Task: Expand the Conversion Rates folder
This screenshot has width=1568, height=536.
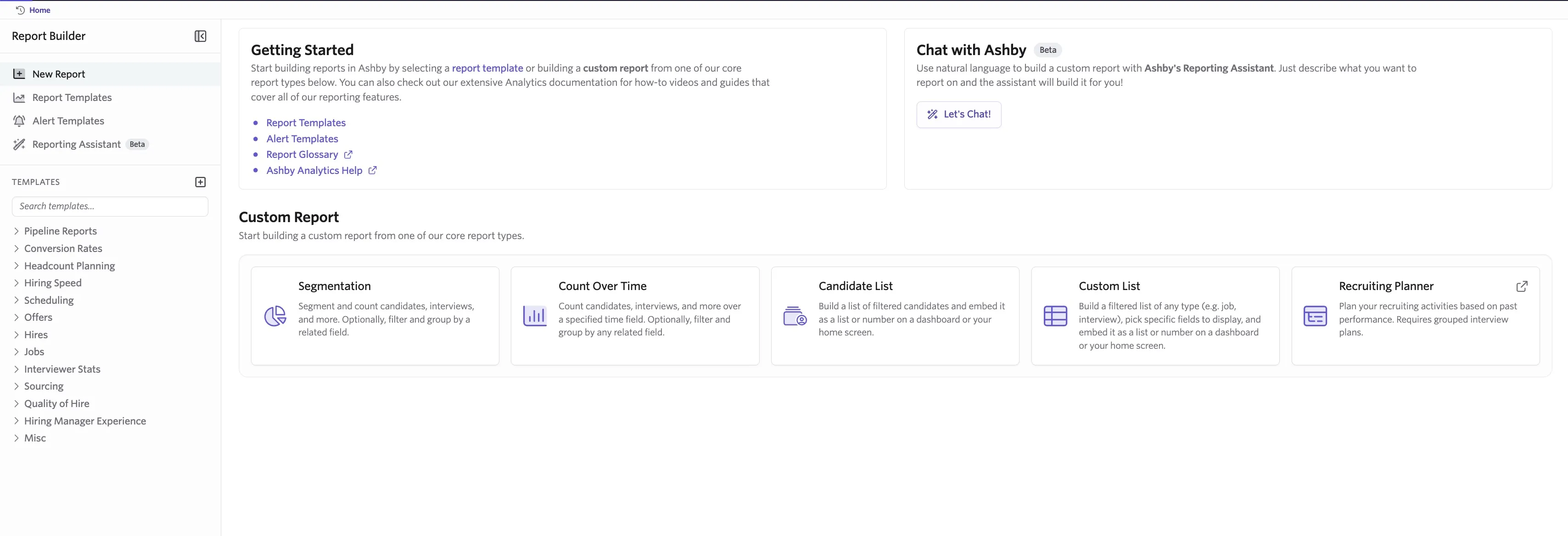Action: (17, 248)
